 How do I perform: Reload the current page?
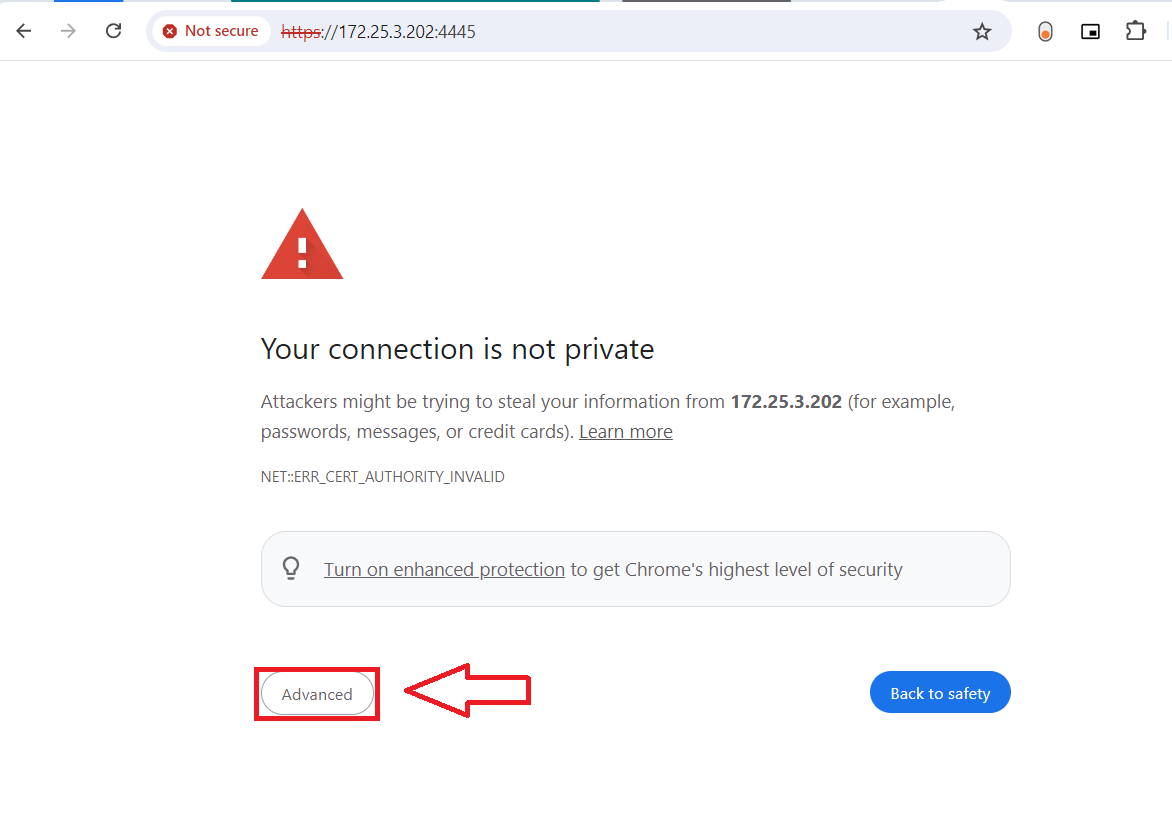(114, 31)
